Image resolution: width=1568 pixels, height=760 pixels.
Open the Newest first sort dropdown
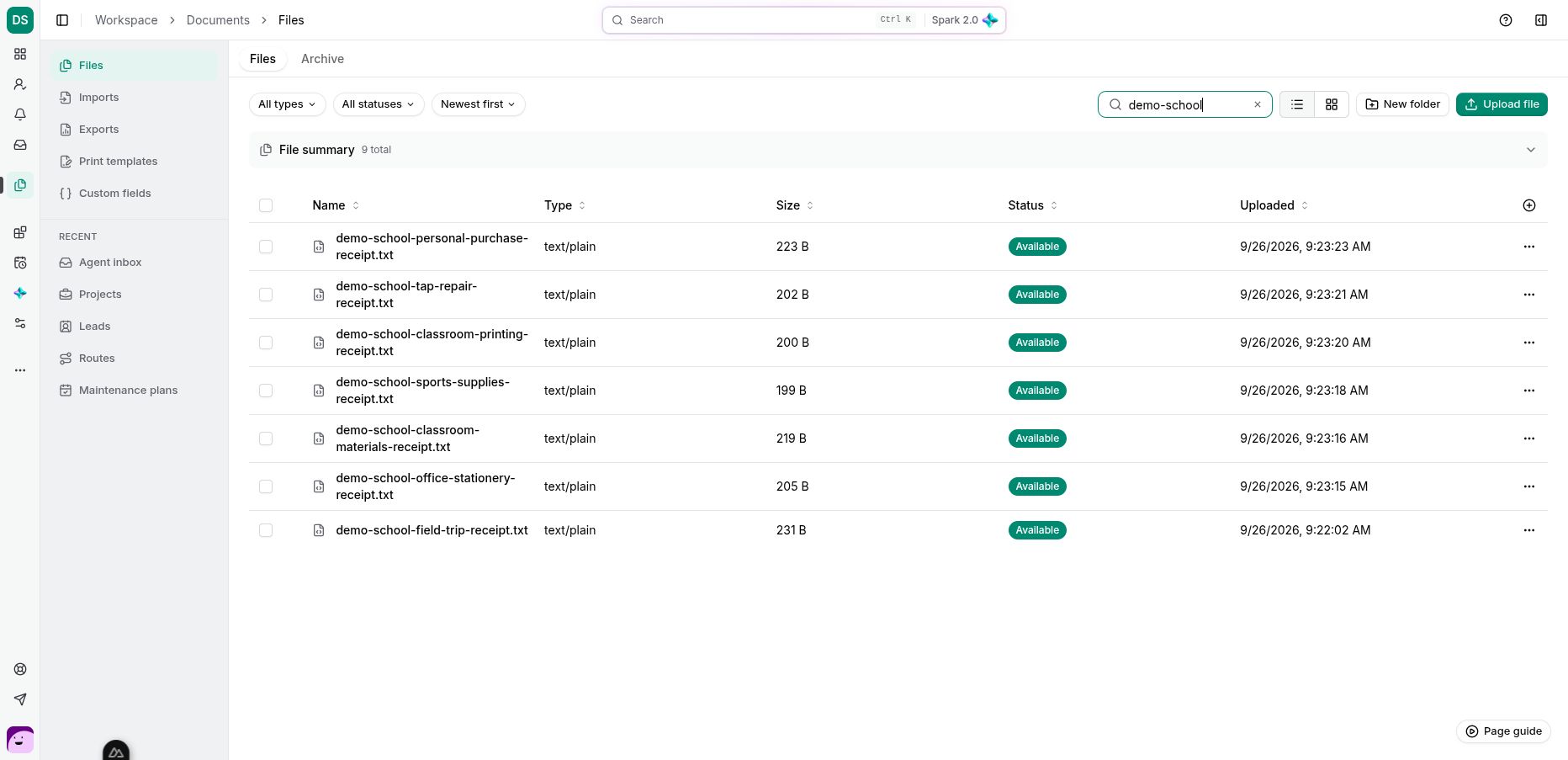(x=478, y=104)
